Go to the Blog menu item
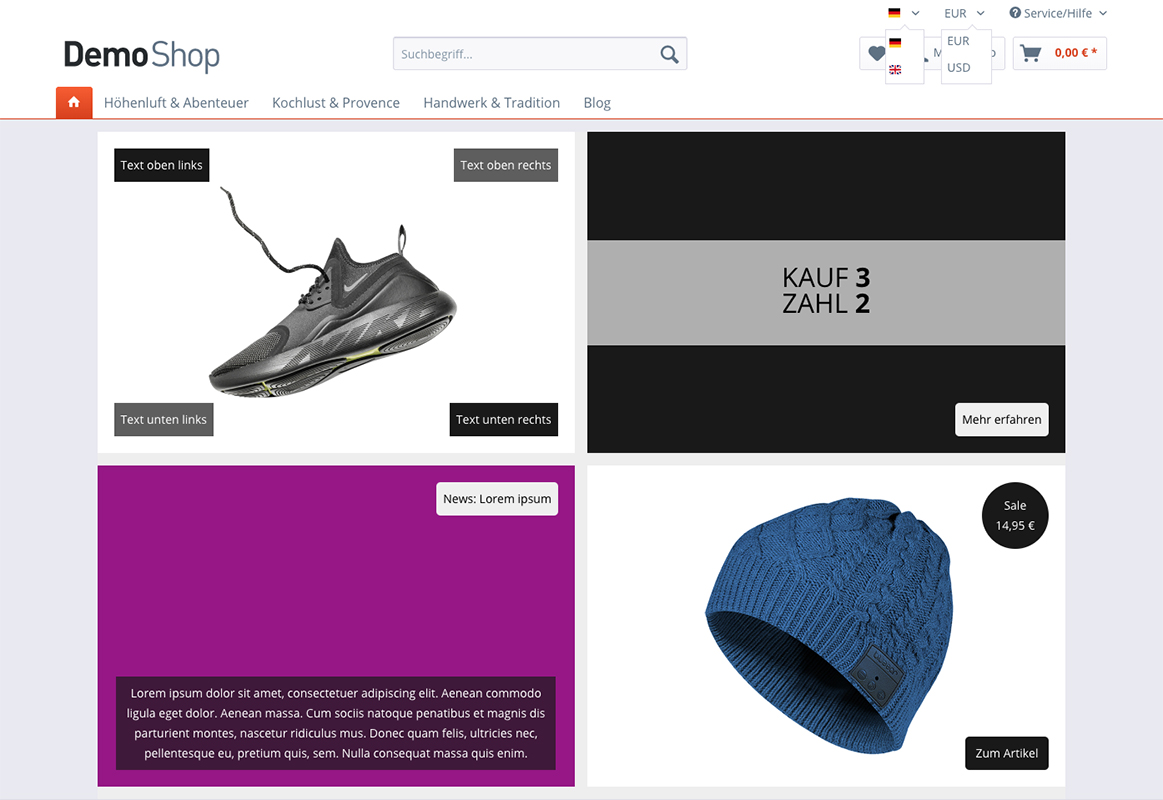Viewport: 1163px width, 800px height. [597, 102]
